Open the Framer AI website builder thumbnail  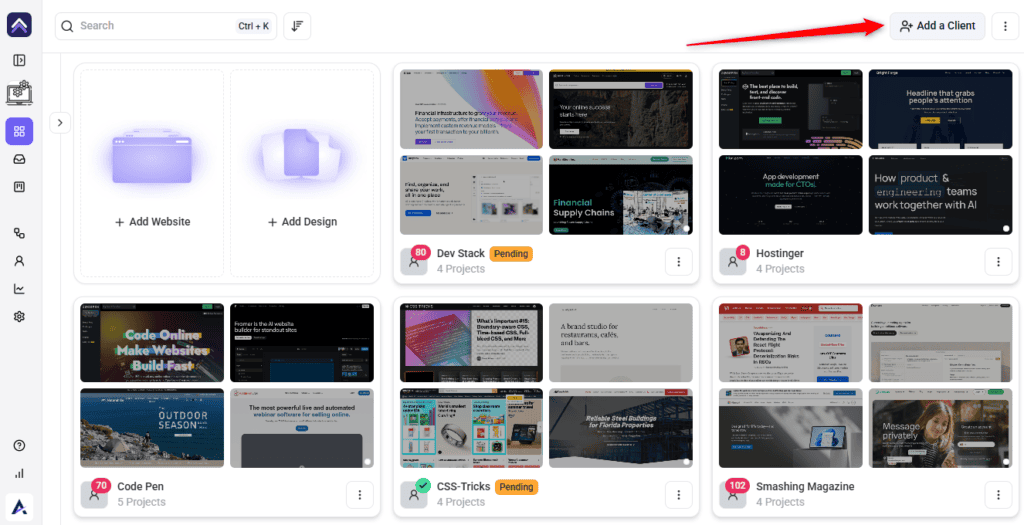pyautogui.click(x=302, y=342)
